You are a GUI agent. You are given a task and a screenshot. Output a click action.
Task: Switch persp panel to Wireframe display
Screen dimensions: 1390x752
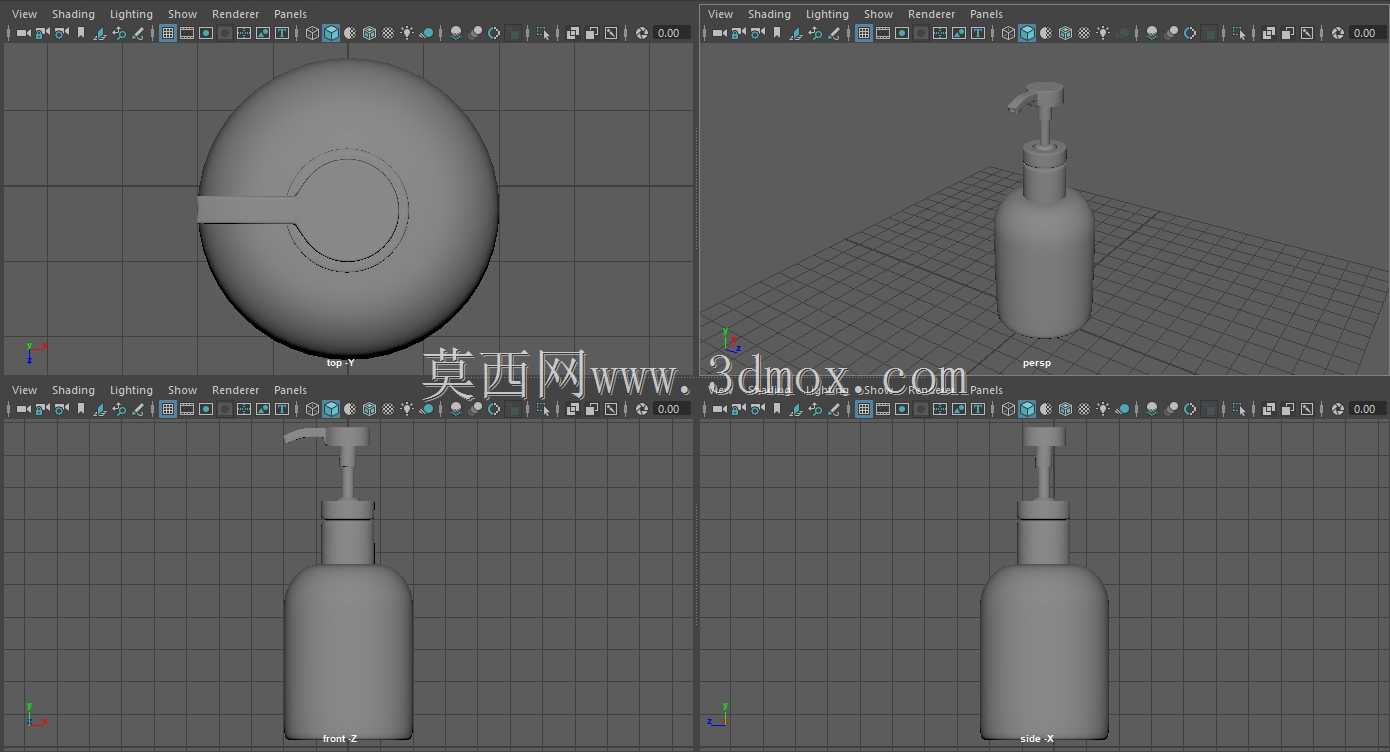[x=1008, y=33]
